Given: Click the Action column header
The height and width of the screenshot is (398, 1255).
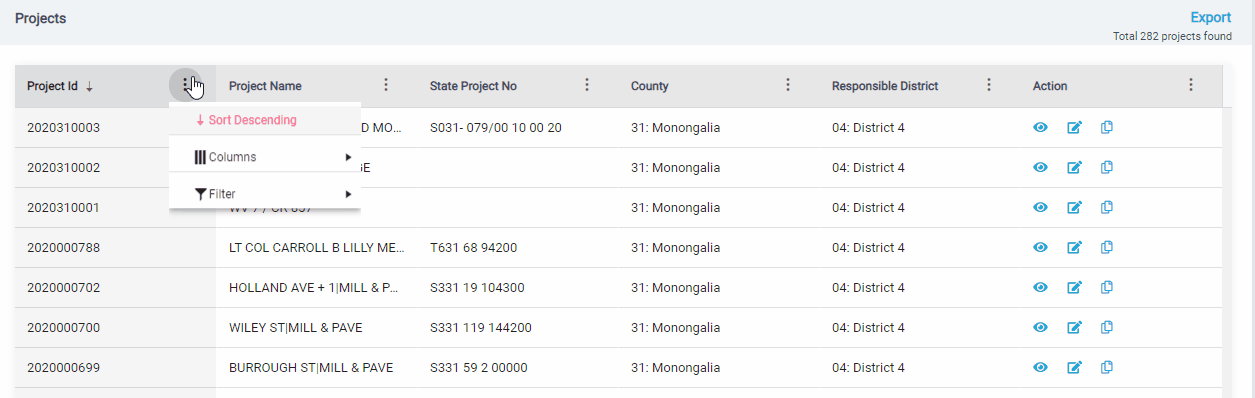Looking at the screenshot, I should pos(1050,86).
